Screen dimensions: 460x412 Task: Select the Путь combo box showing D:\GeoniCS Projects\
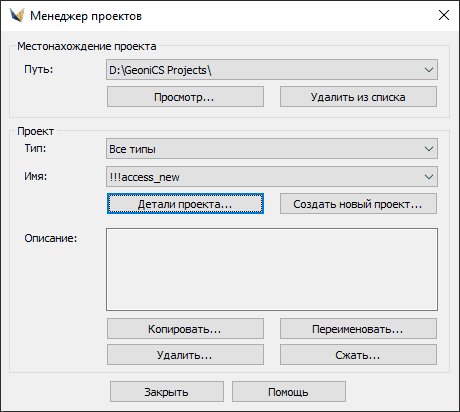[x=272, y=70]
